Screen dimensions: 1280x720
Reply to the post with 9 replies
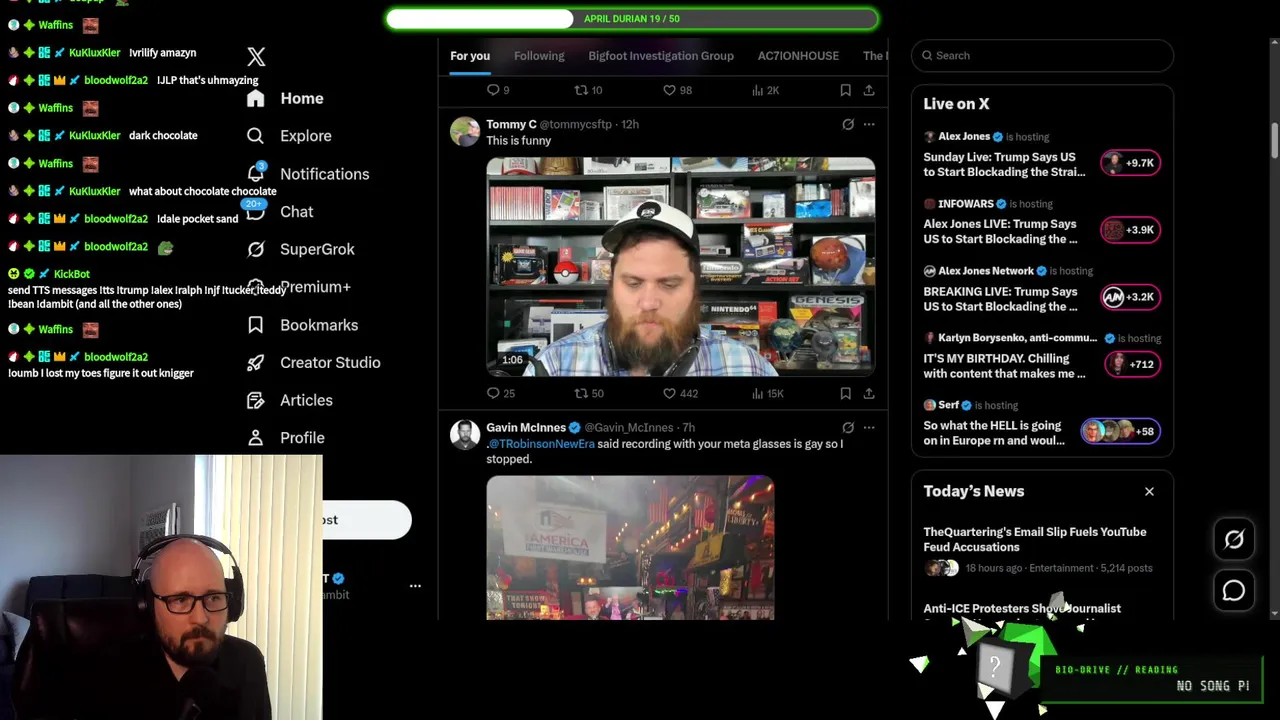tap(497, 90)
